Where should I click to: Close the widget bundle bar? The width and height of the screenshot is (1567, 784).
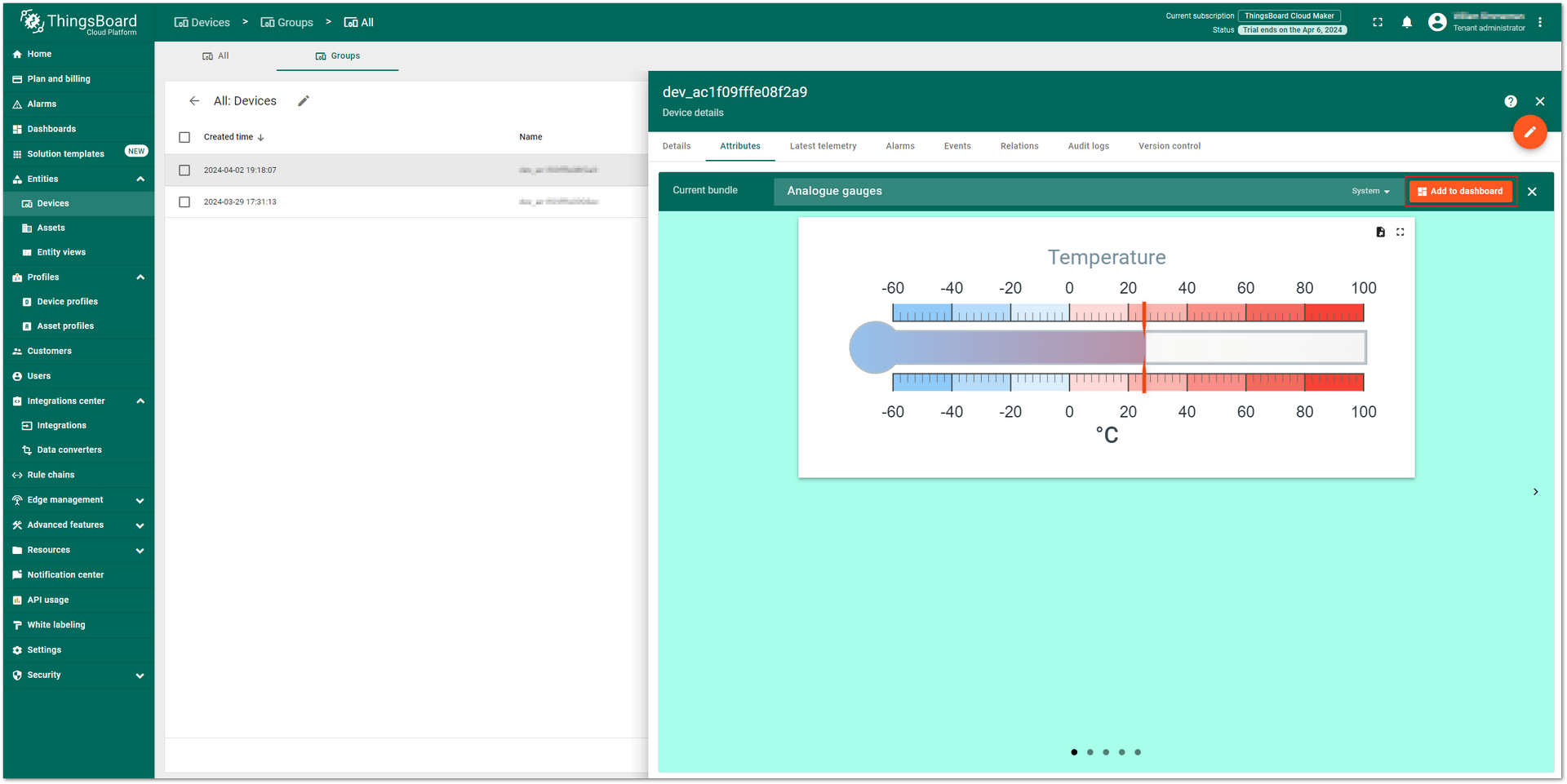tap(1532, 192)
